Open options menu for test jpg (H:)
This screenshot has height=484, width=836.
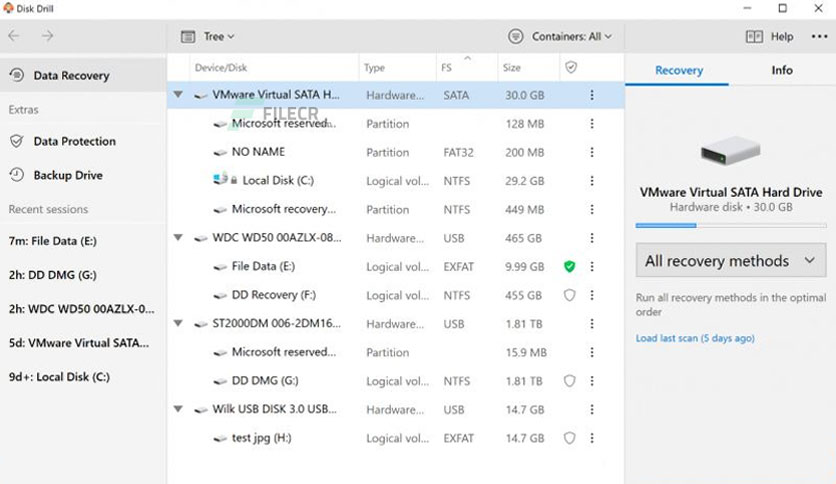592,438
